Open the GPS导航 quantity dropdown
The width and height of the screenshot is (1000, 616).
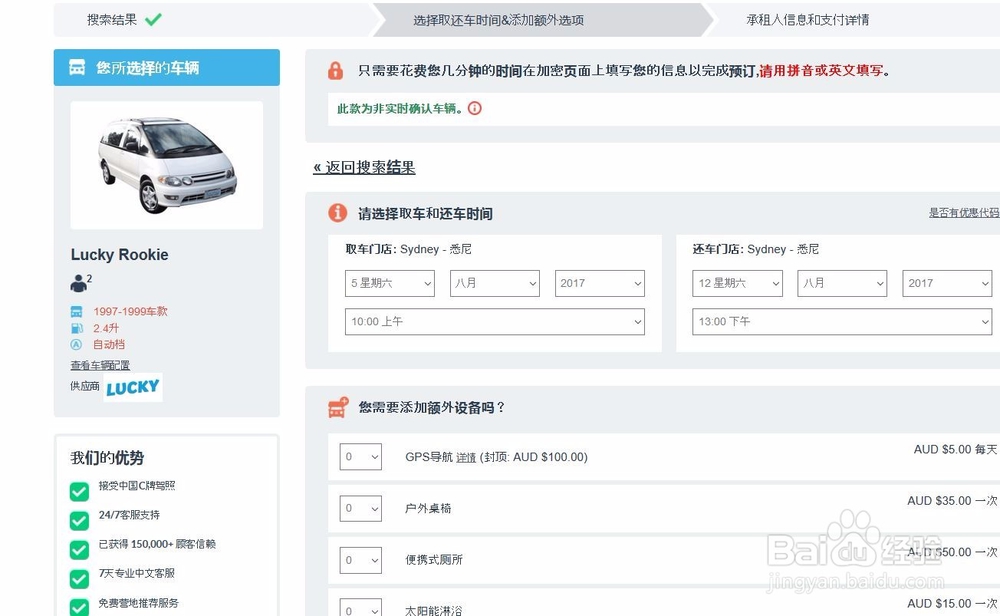point(360,457)
